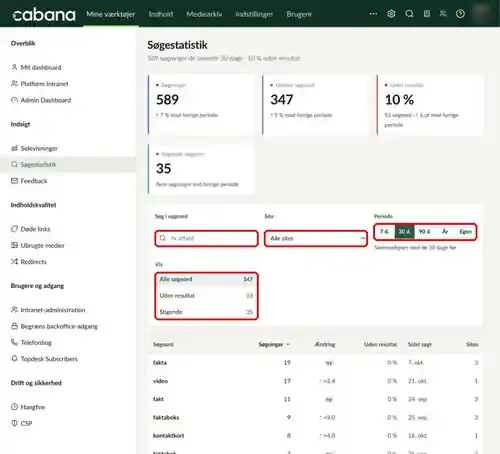Select the År period option
The height and width of the screenshot is (454, 500).
pyautogui.click(x=445, y=232)
